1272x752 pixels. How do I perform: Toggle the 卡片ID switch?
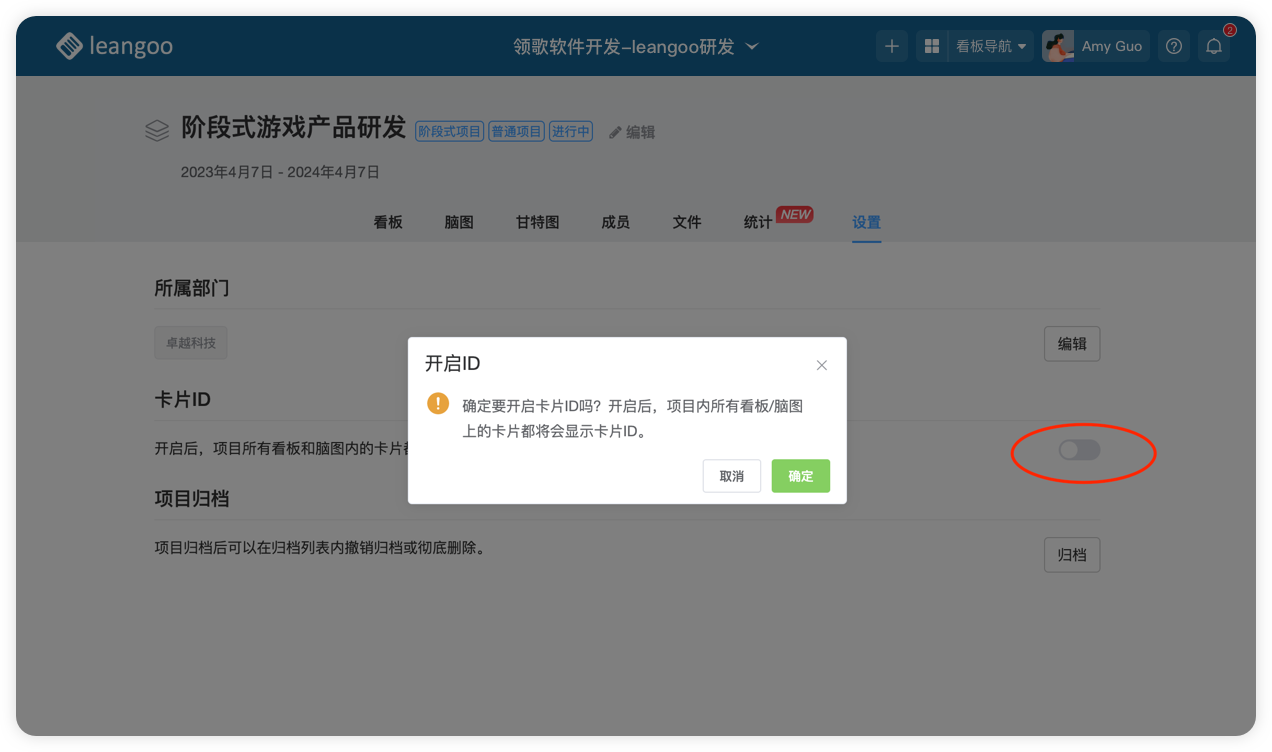tap(1079, 450)
